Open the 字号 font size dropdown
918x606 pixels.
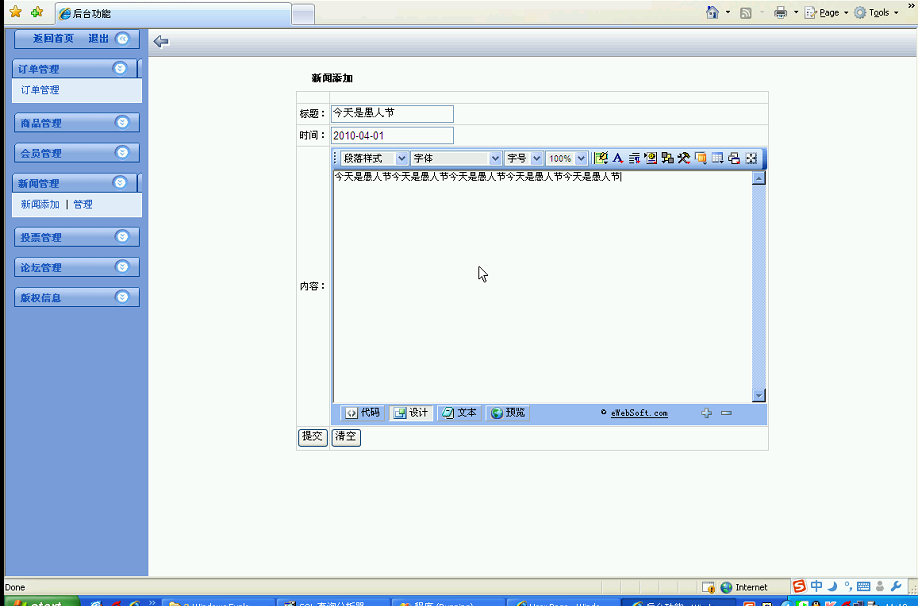(523, 158)
